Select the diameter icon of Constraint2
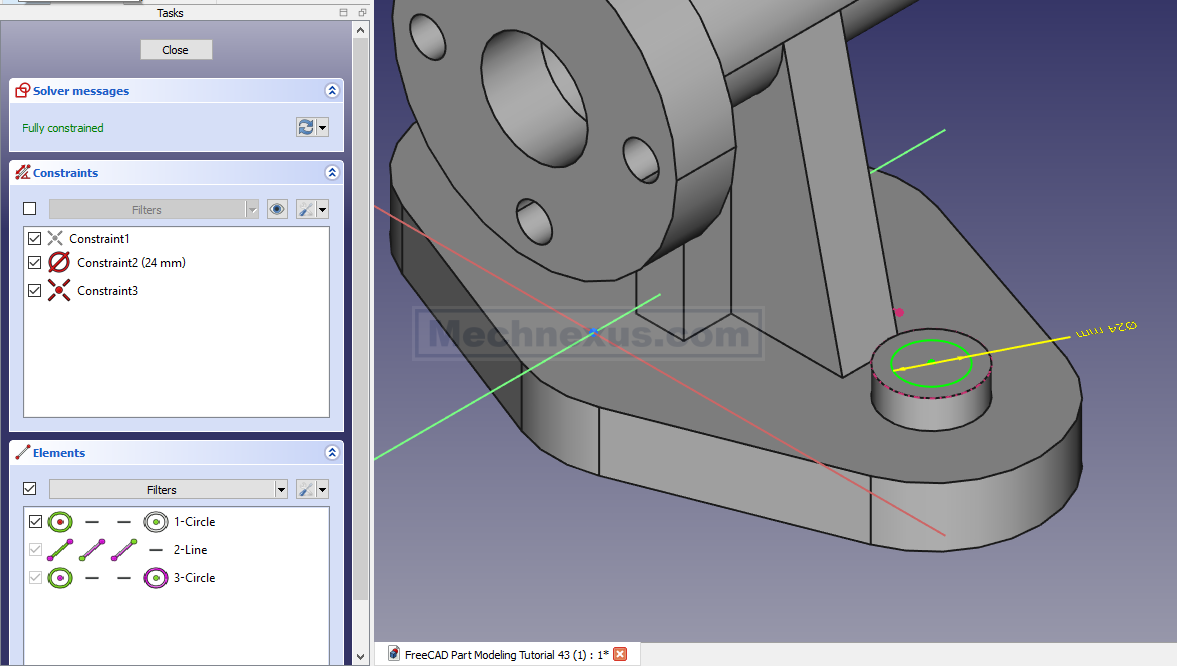The width and height of the screenshot is (1177, 666). tap(59, 263)
